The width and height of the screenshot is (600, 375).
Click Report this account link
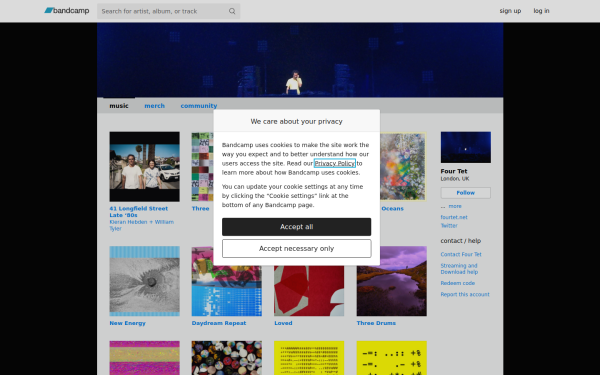465,294
